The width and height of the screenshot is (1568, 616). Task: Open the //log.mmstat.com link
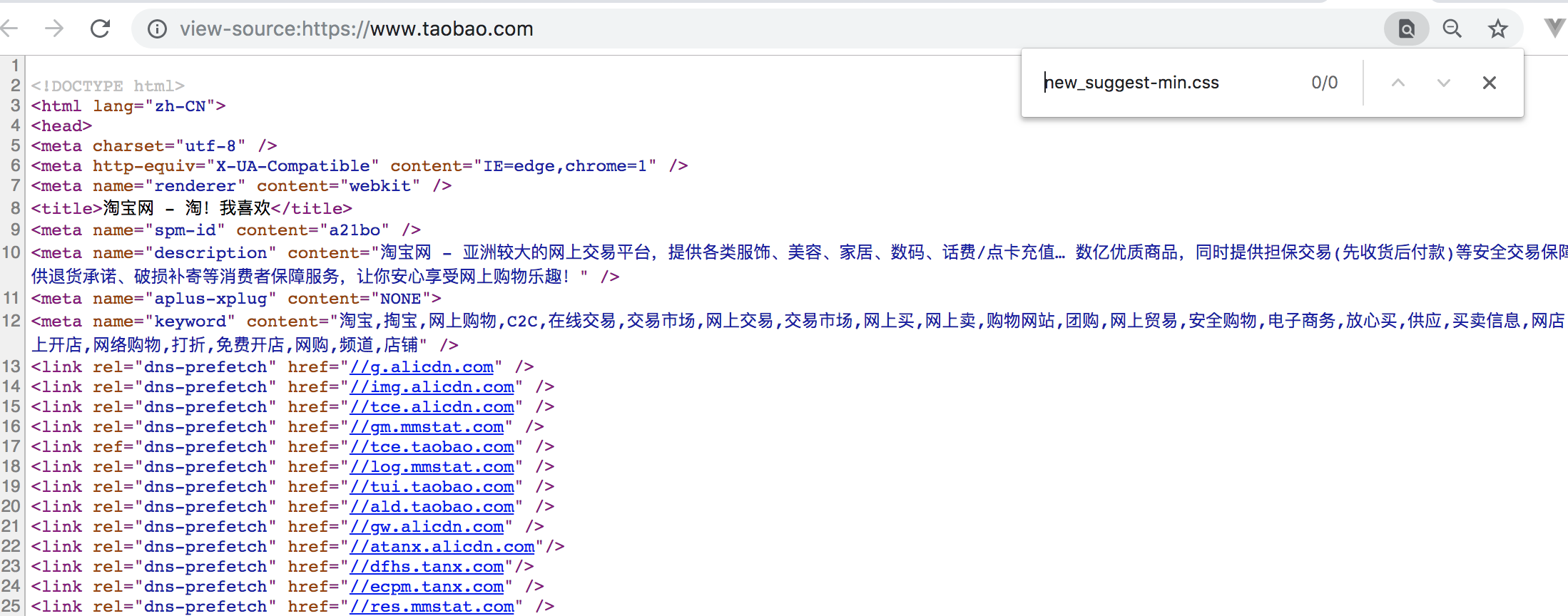click(432, 467)
